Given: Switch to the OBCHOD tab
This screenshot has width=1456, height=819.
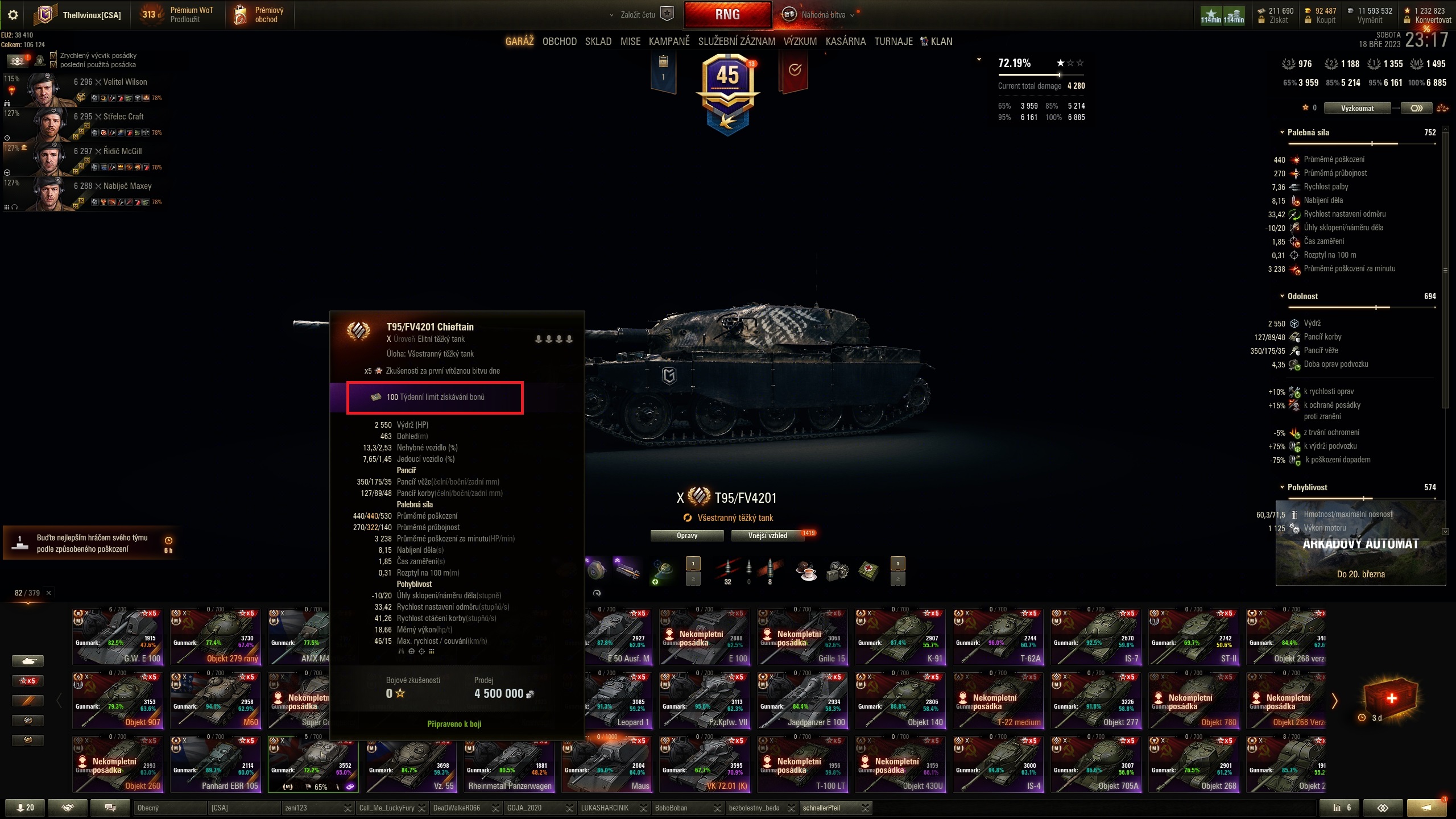Looking at the screenshot, I should 559,42.
